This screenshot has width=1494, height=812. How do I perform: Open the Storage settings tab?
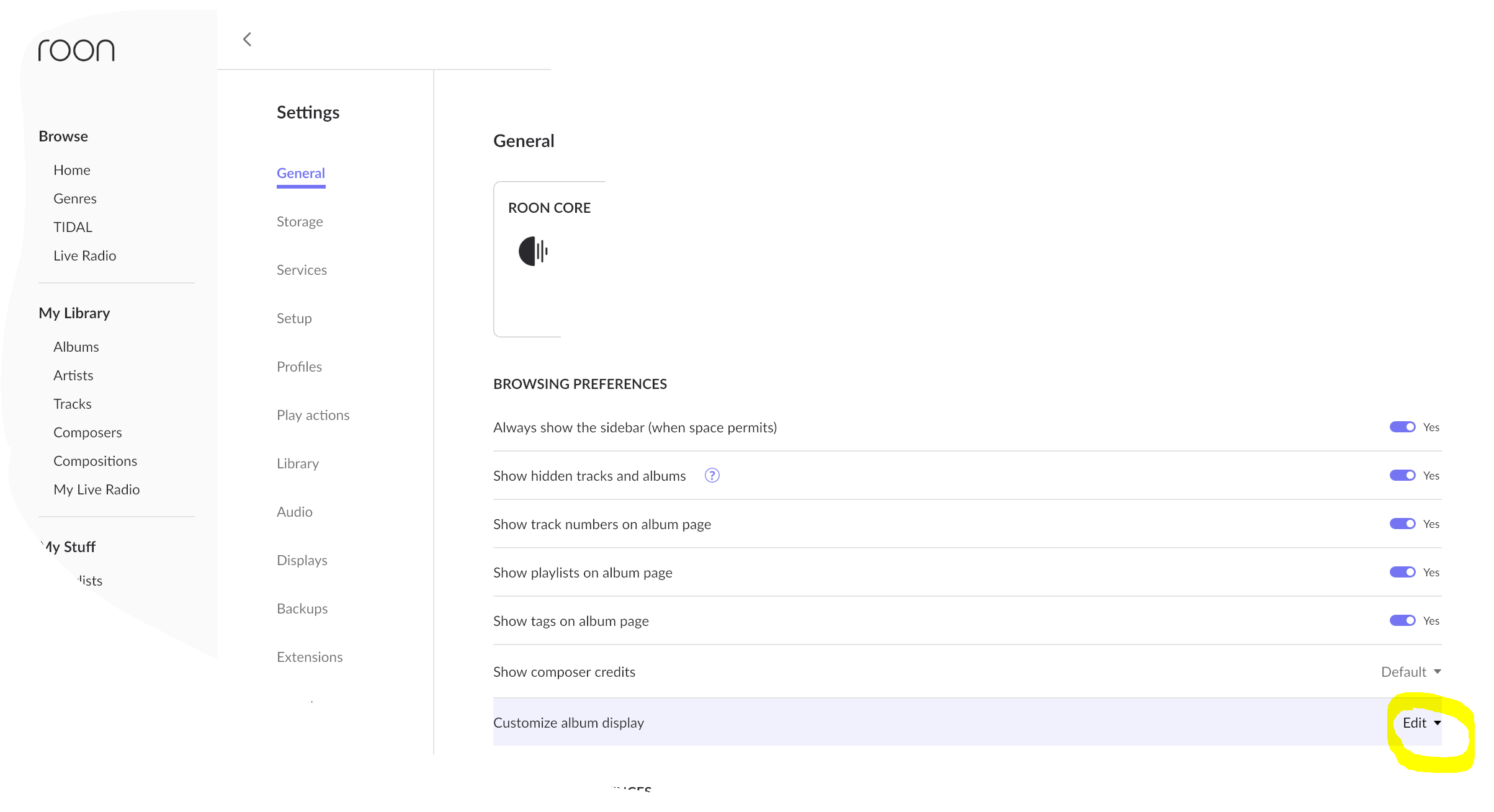tap(300, 222)
